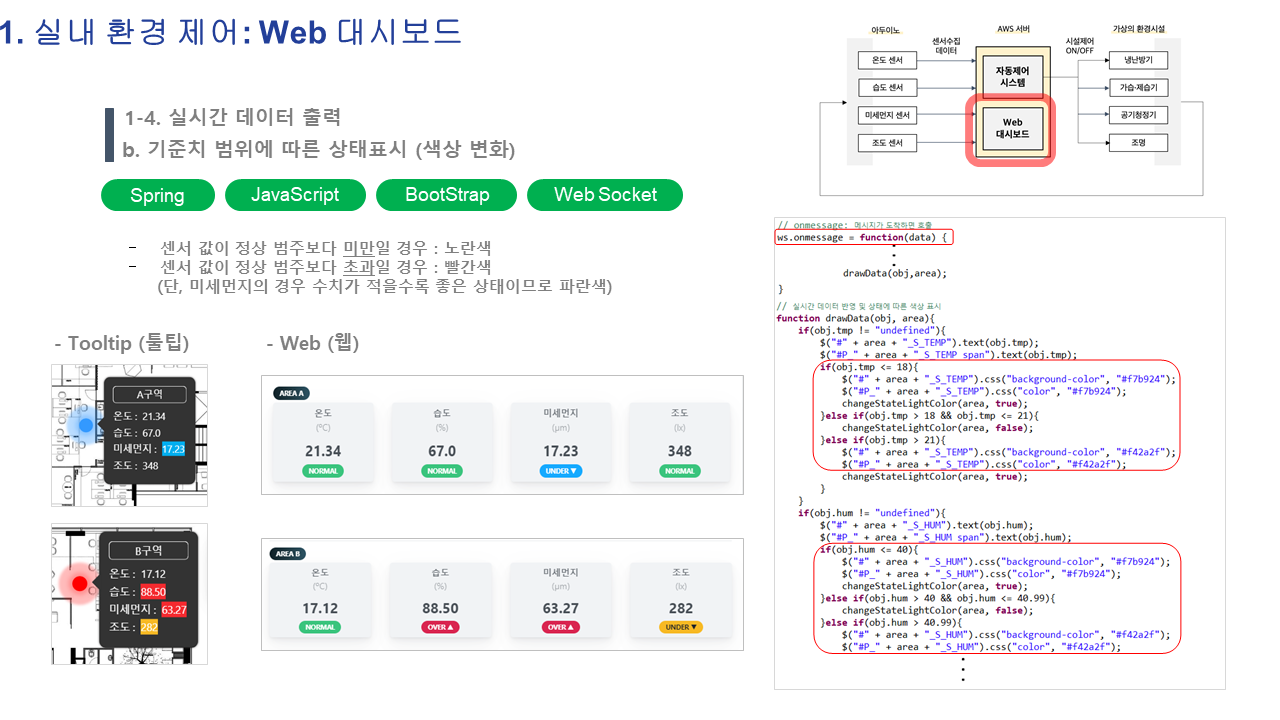Click the UNDER badge under AREA A 미세먼지

560,470
